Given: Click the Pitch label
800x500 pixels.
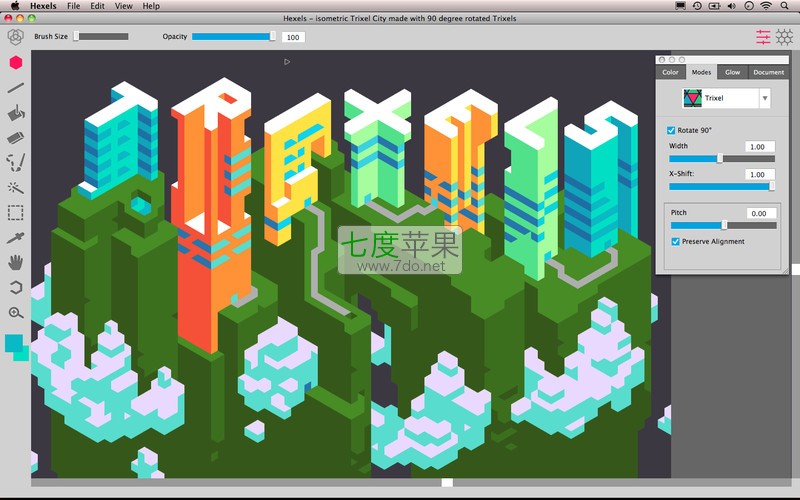Looking at the screenshot, I should tap(679, 212).
